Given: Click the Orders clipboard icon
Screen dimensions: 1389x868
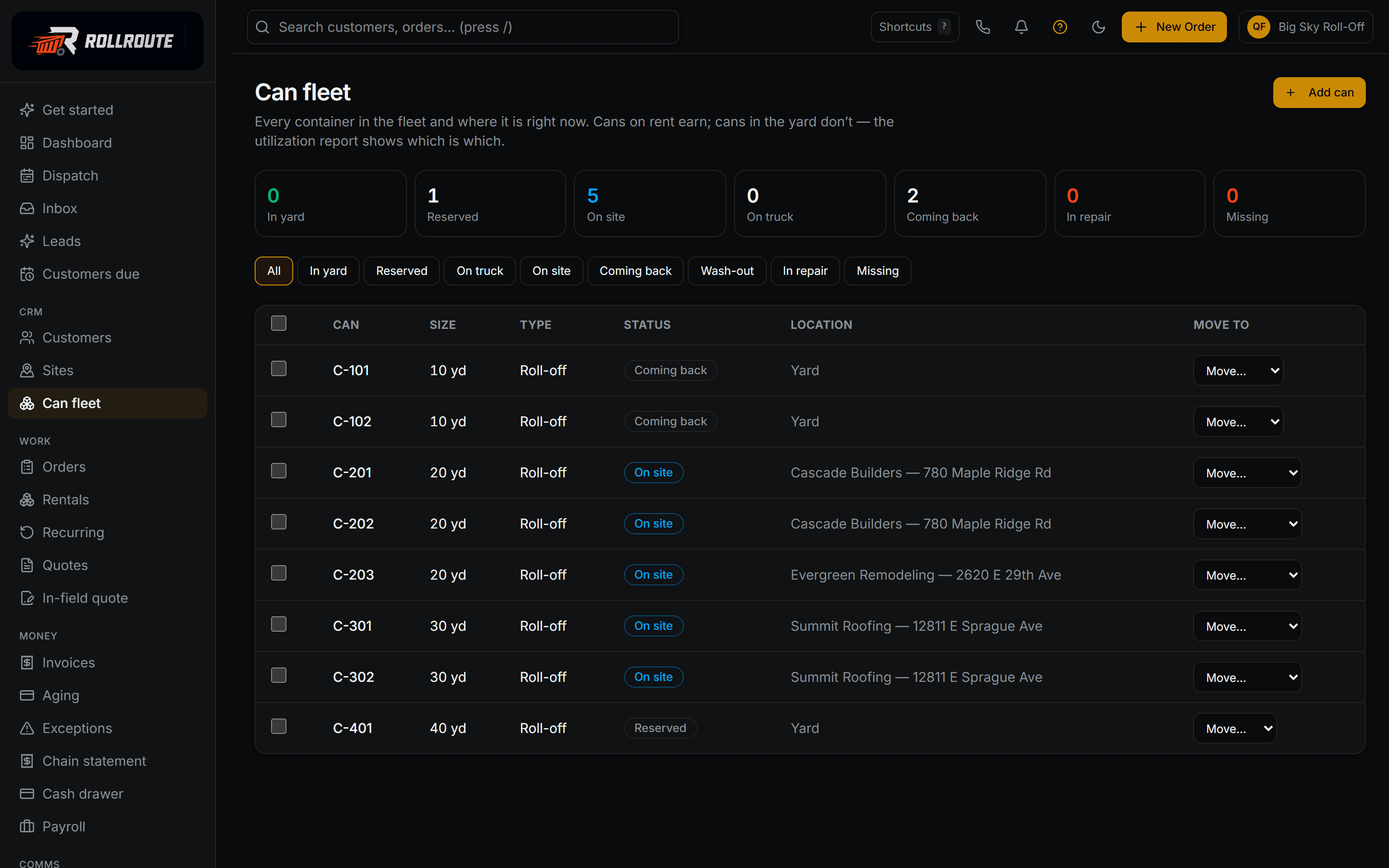Looking at the screenshot, I should coord(27,466).
